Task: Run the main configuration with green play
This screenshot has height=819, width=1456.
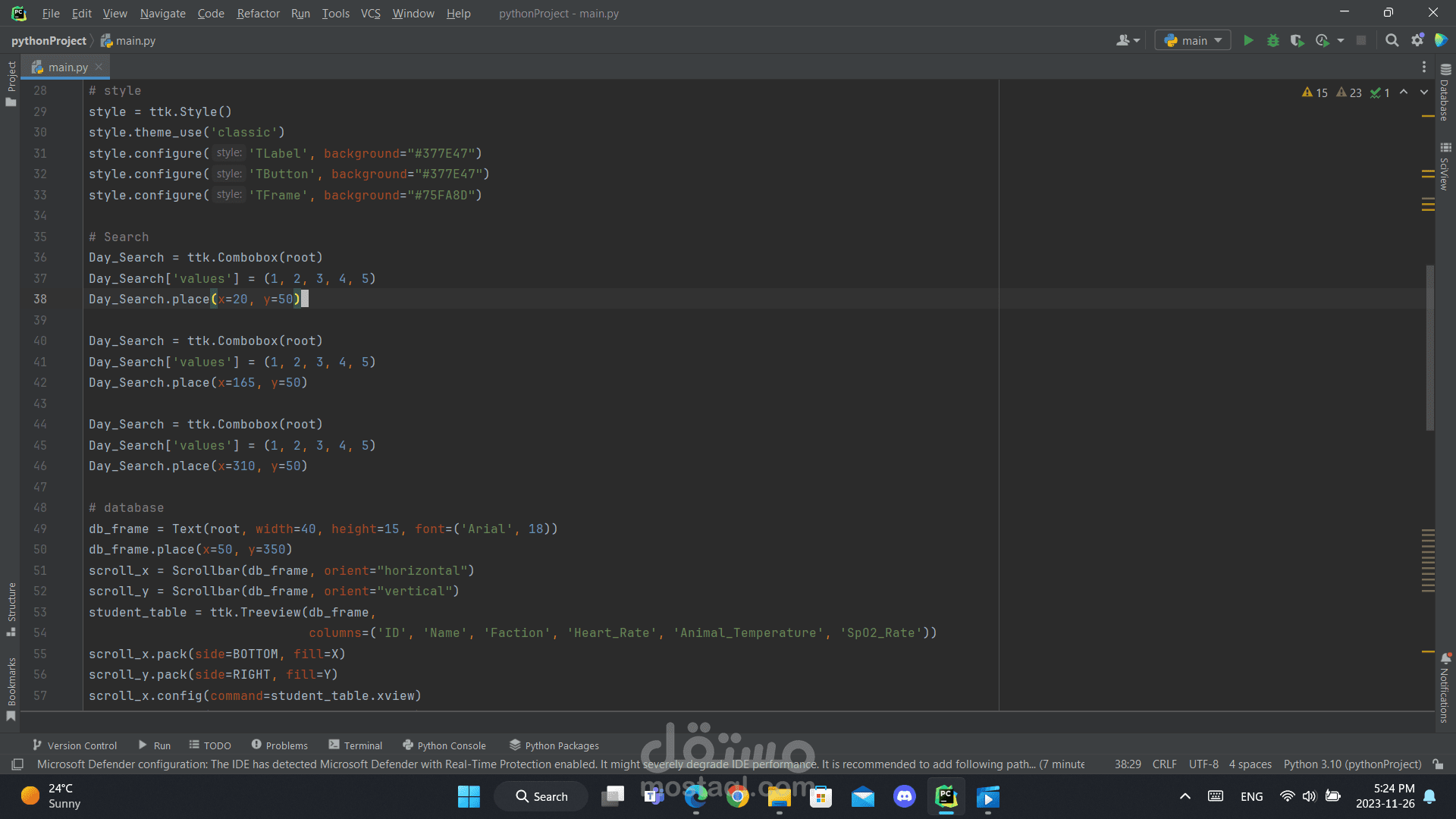Action: click(1248, 40)
